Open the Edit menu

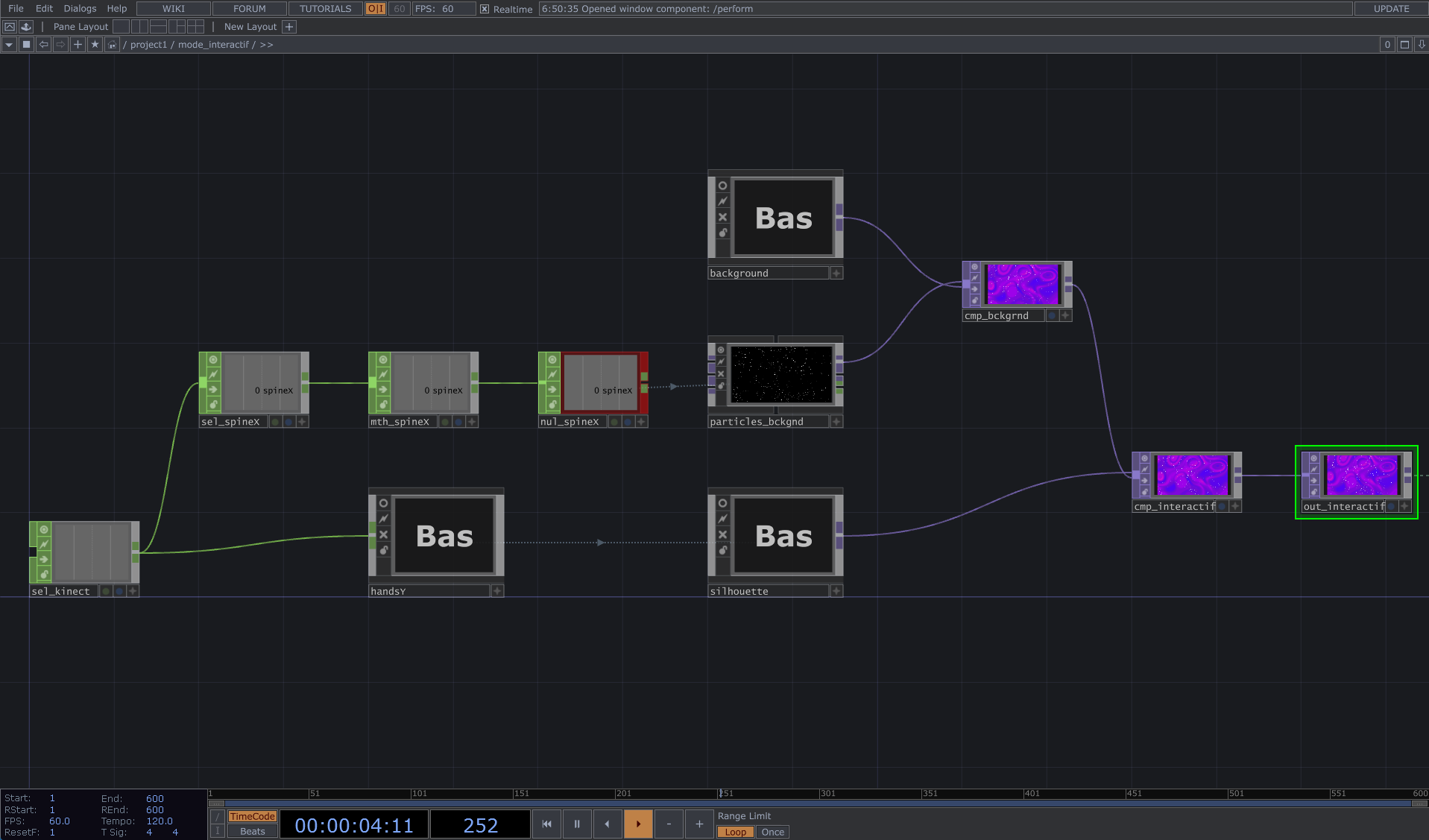click(44, 9)
